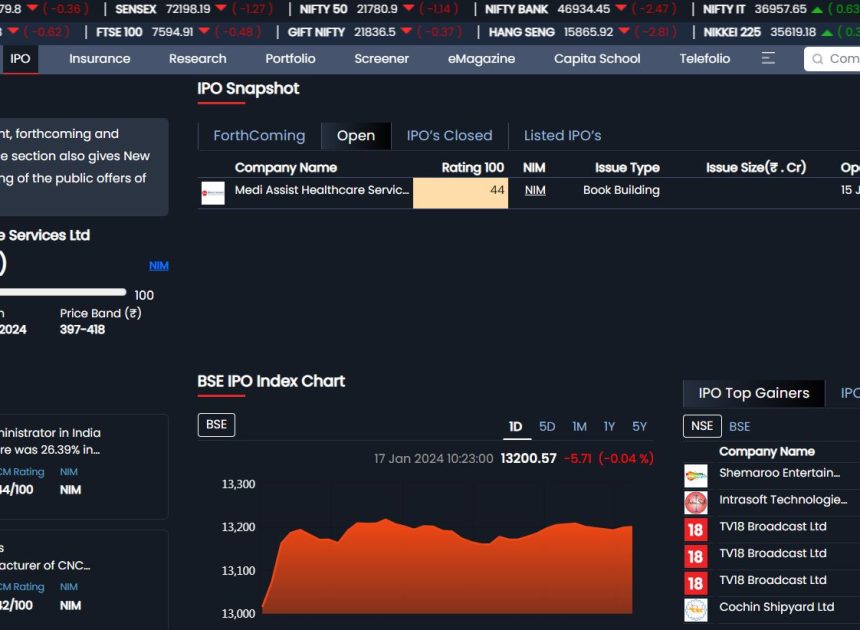860x630 pixels.
Task: Click Issue Type column header
Action: click(627, 168)
